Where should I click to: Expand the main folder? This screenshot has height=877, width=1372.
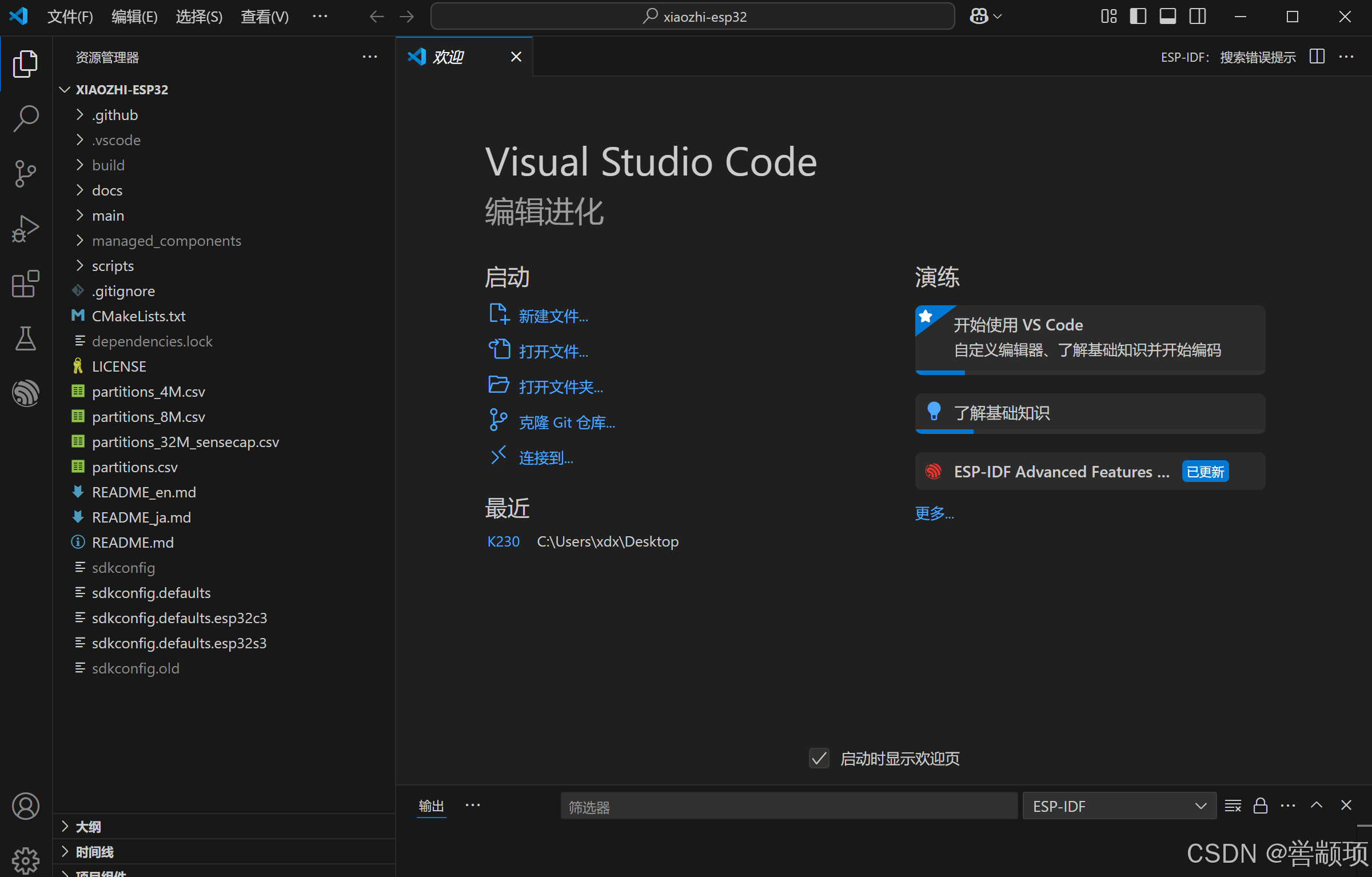108,216
